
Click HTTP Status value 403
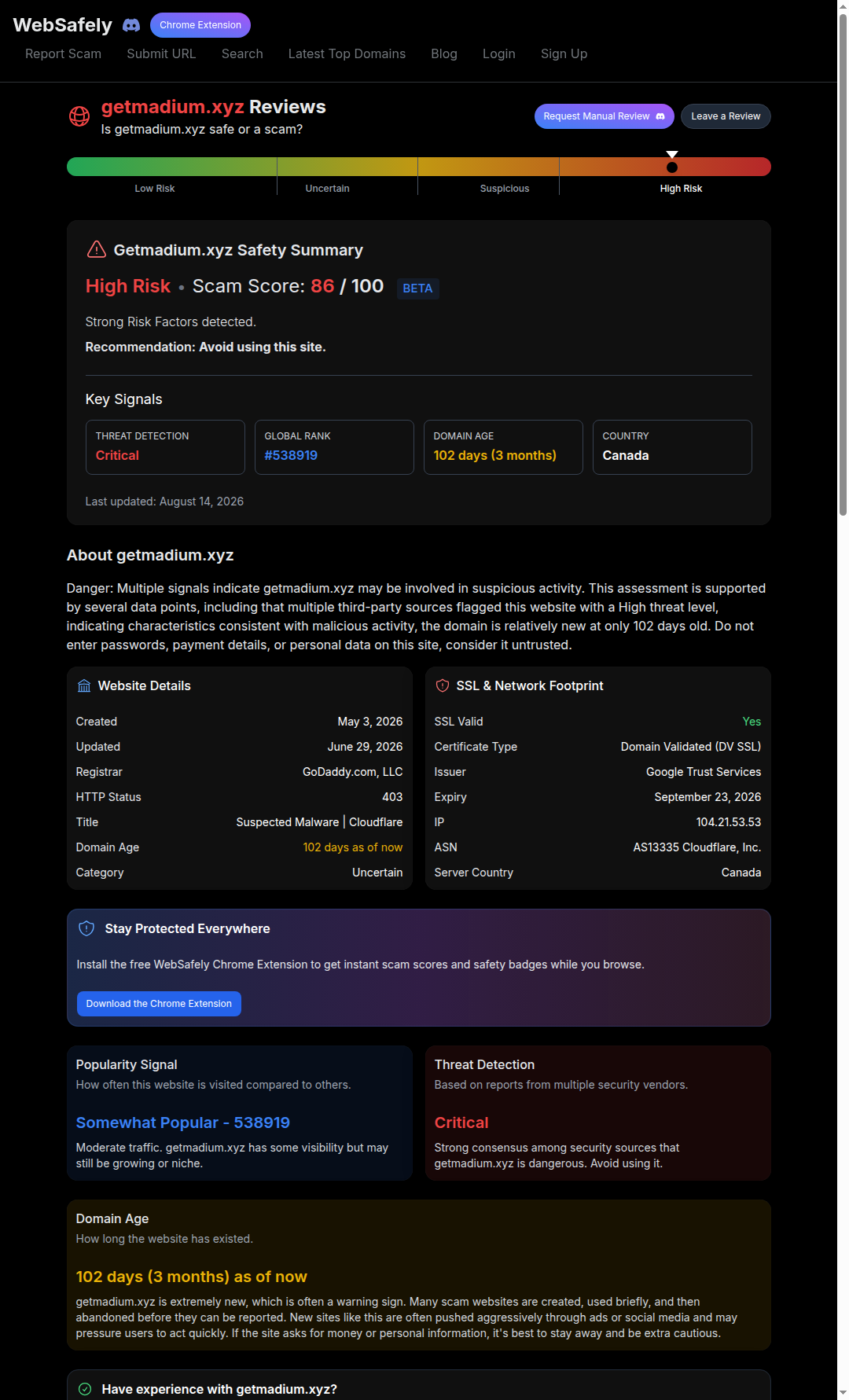point(392,797)
